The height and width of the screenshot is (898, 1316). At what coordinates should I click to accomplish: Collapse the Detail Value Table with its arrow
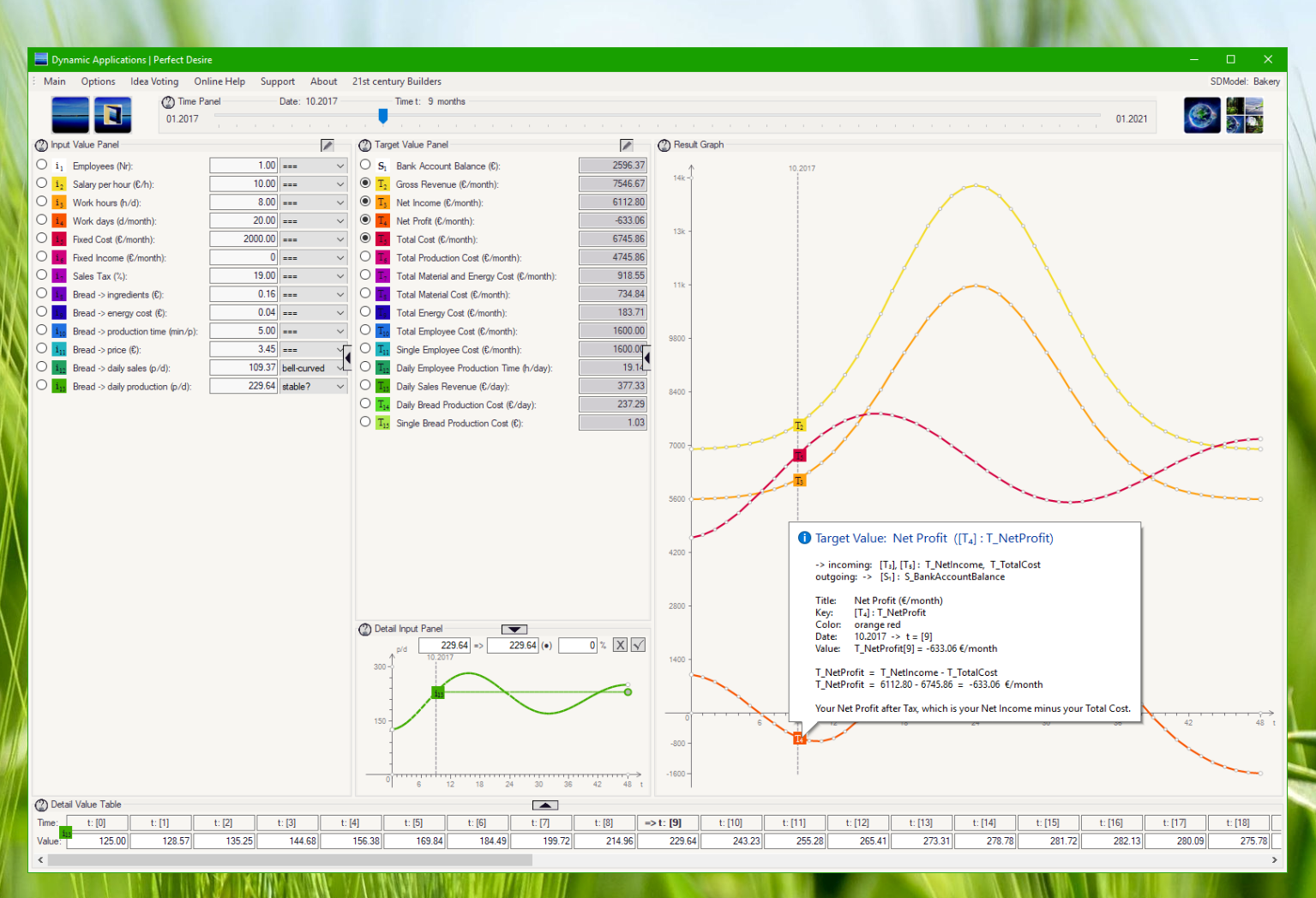(x=545, y=805)
